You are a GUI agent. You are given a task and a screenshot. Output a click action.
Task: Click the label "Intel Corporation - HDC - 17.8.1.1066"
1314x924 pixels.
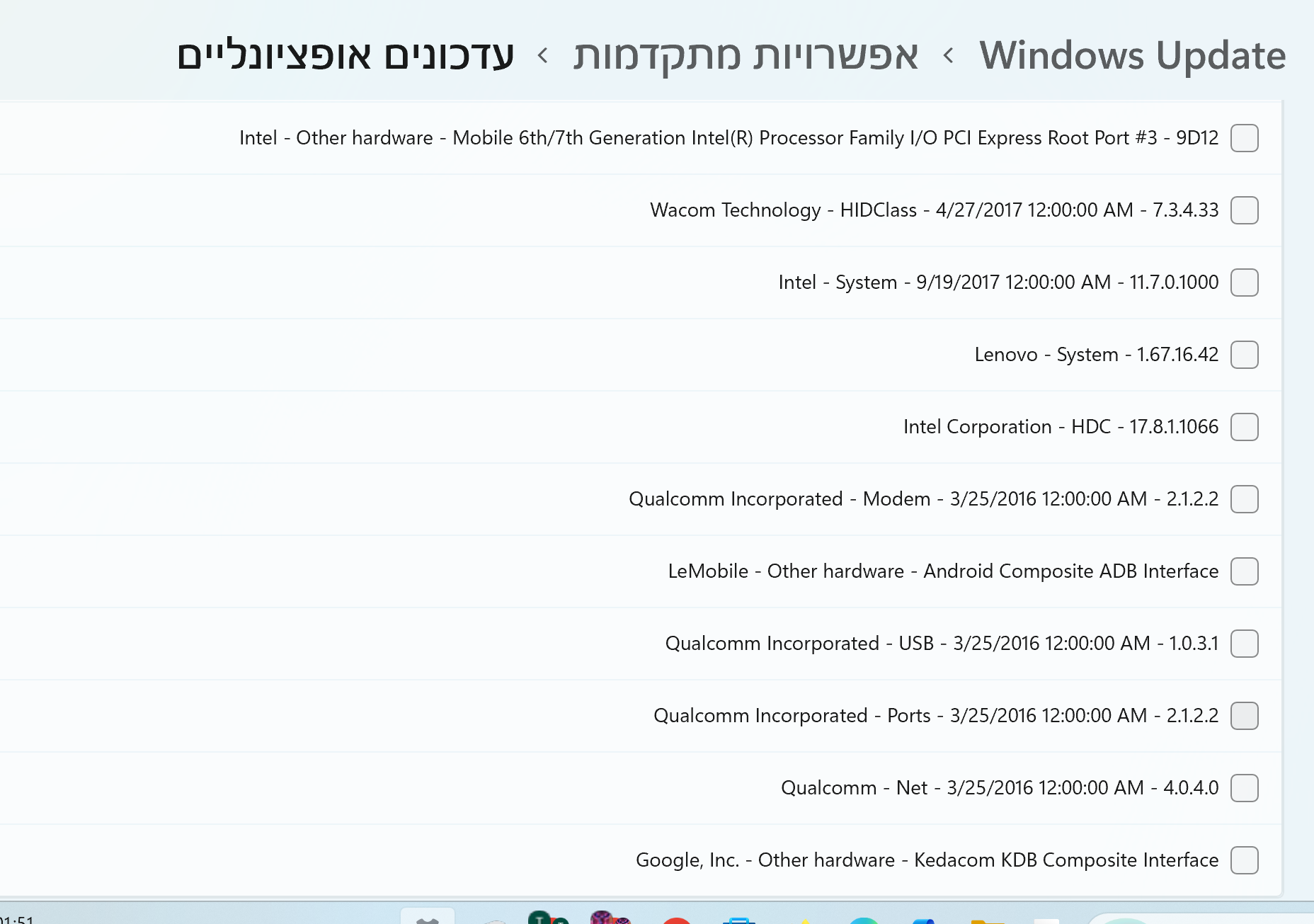[1061, 426]
